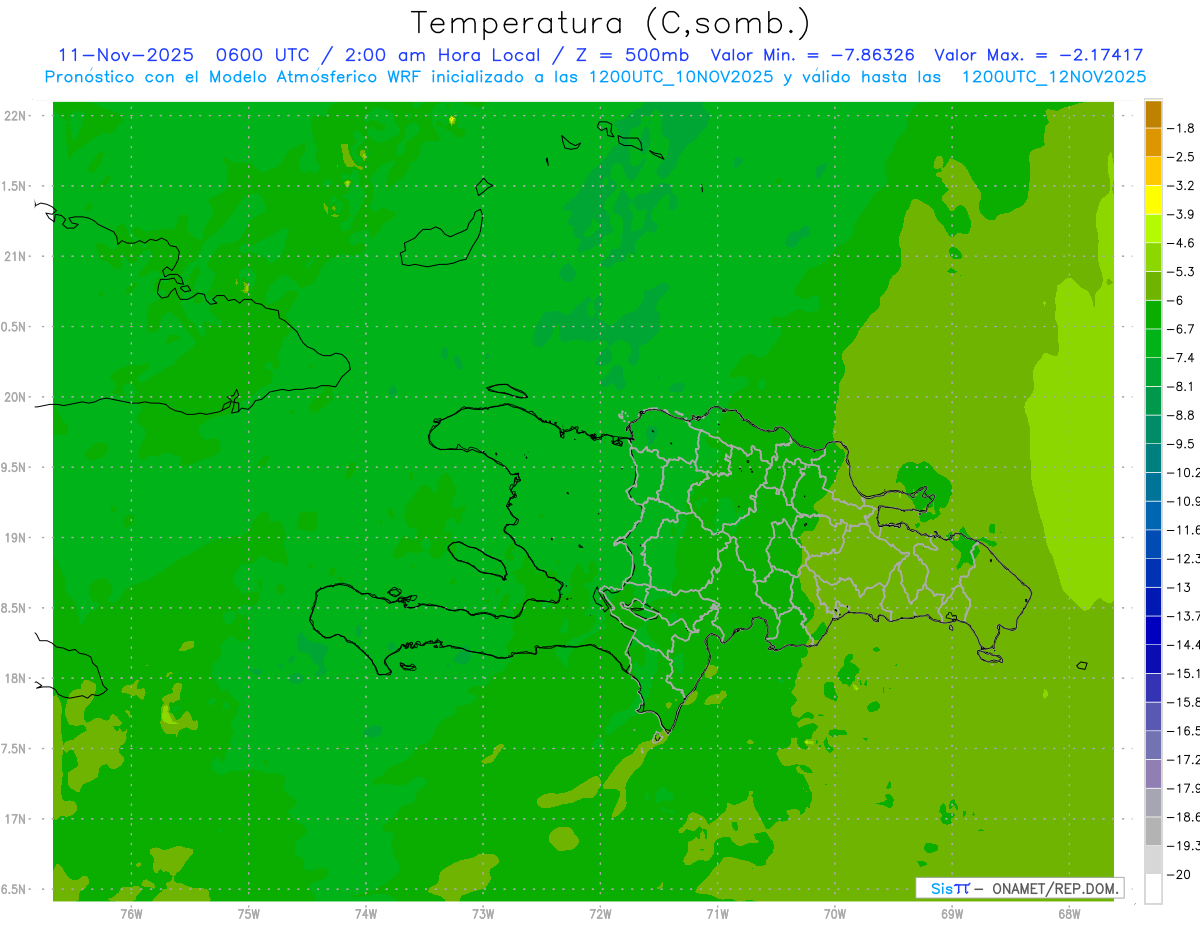1200x927 pixels.
Task: Pick the lime swatch between -4.6 and -5.3
Action: 1153,257
